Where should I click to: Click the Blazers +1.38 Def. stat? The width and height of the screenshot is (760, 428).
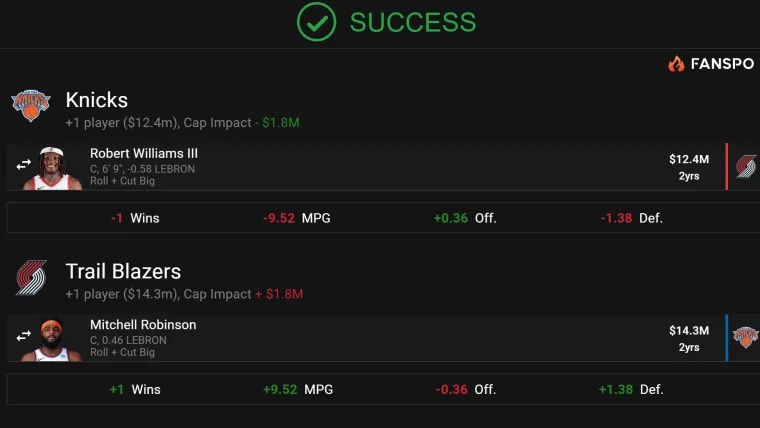point(631,389)
